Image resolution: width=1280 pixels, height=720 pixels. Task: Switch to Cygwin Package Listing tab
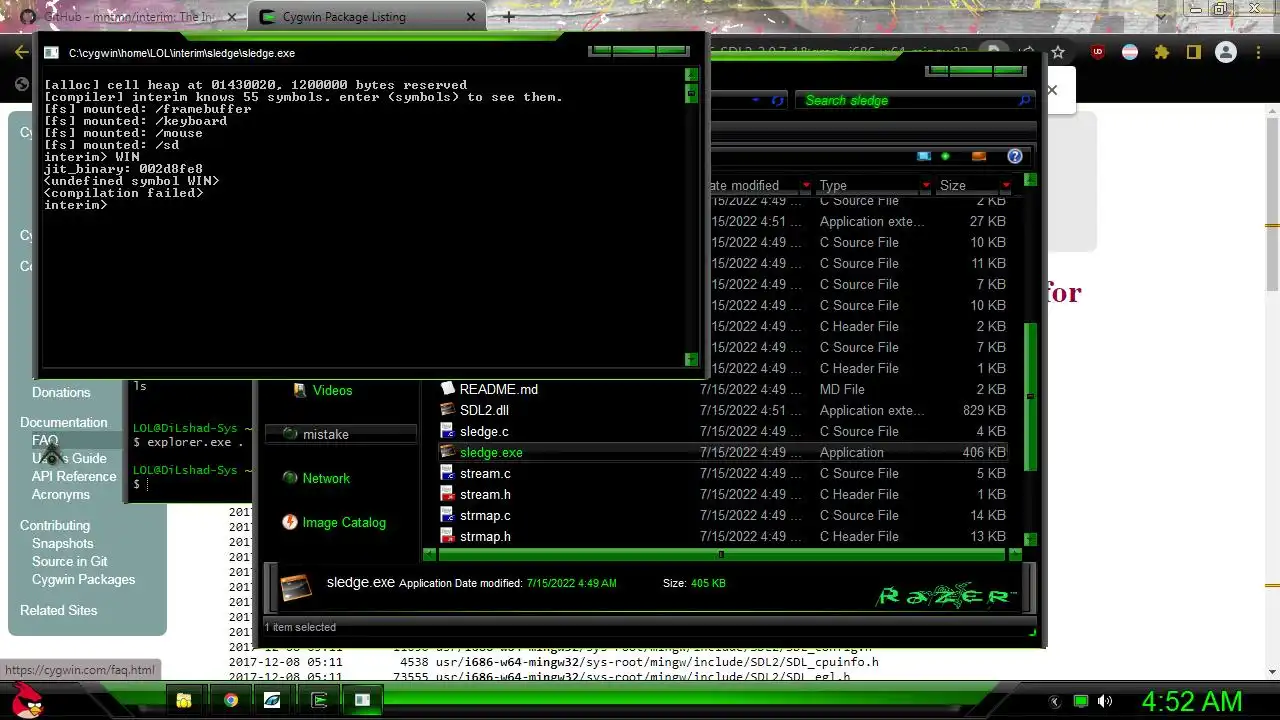tap(368, 17)
